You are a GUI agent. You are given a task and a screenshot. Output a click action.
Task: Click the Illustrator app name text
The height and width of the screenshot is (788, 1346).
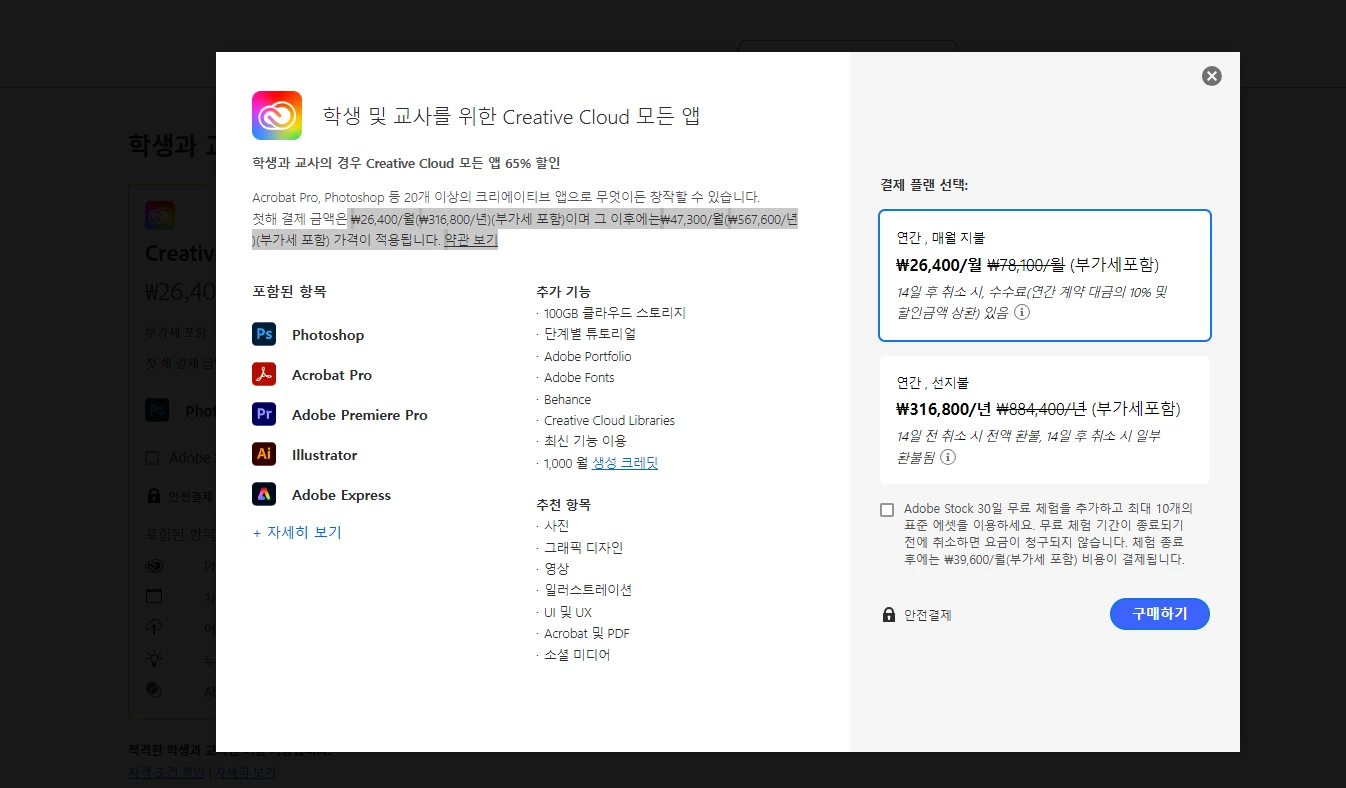[324, 455]
